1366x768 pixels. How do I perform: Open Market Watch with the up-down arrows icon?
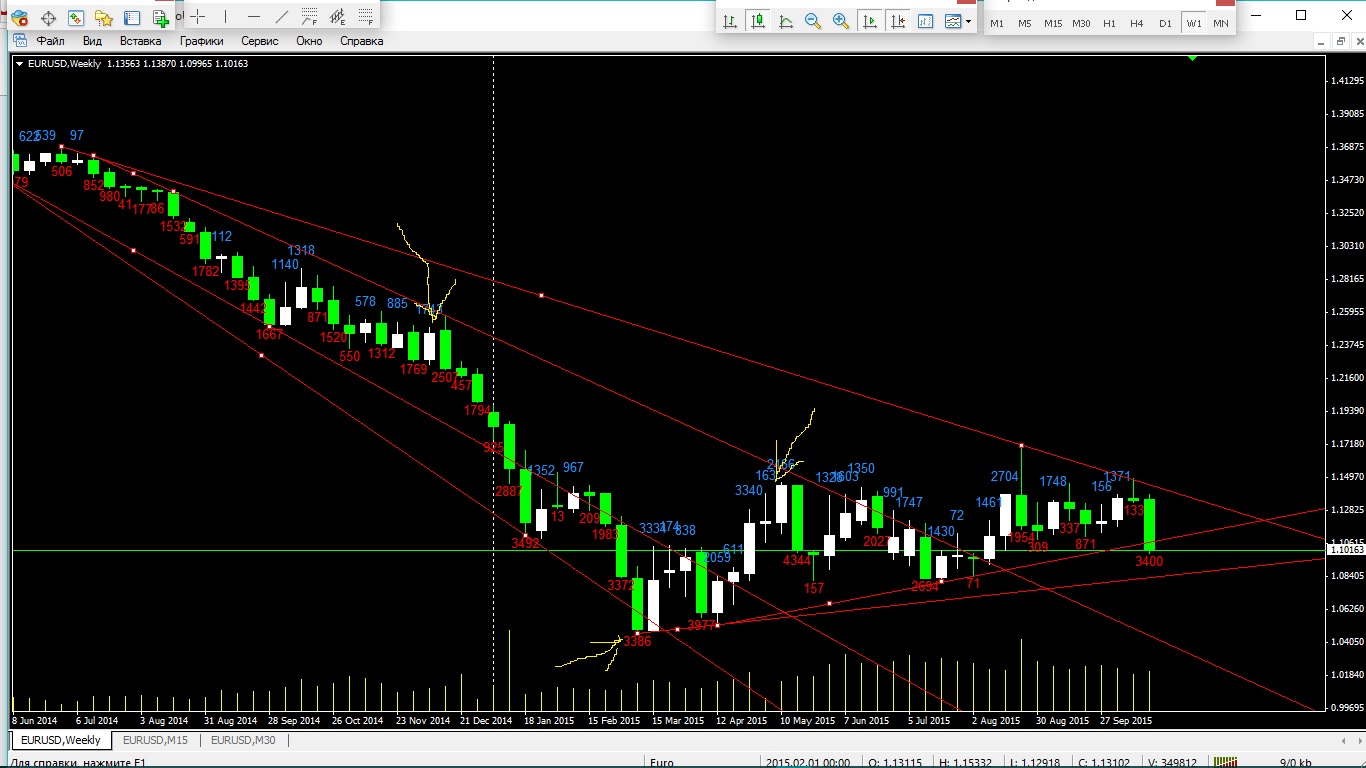click(76, 18)
